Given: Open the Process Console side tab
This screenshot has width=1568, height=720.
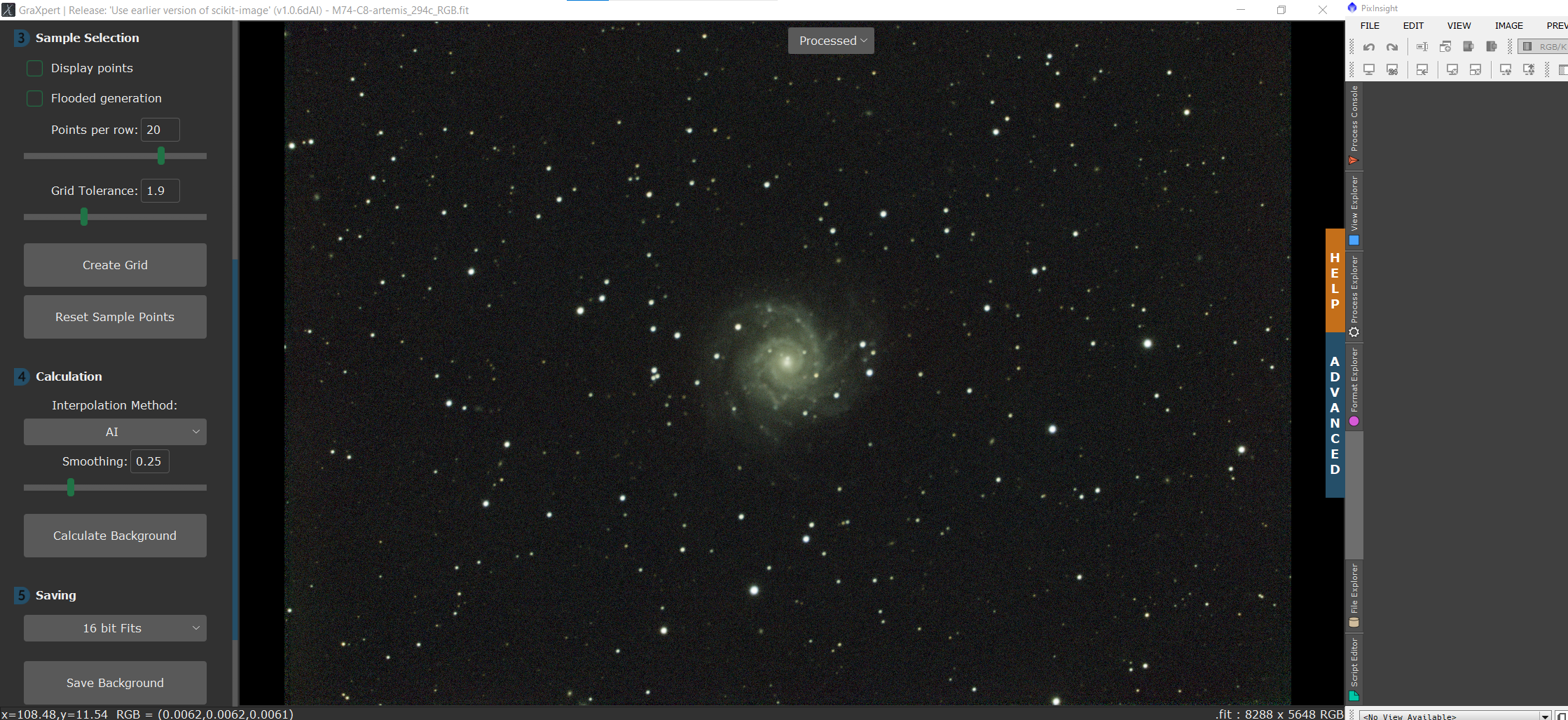Looking at the screenshot, I should coord(1354,125).
